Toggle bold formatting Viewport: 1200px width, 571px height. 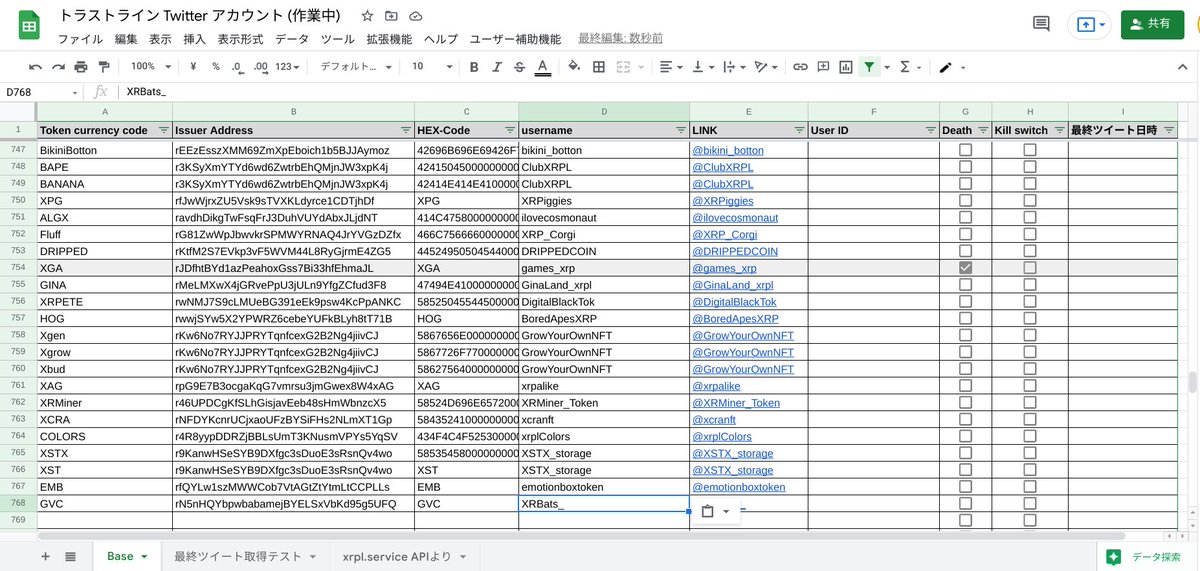(474, 67)
